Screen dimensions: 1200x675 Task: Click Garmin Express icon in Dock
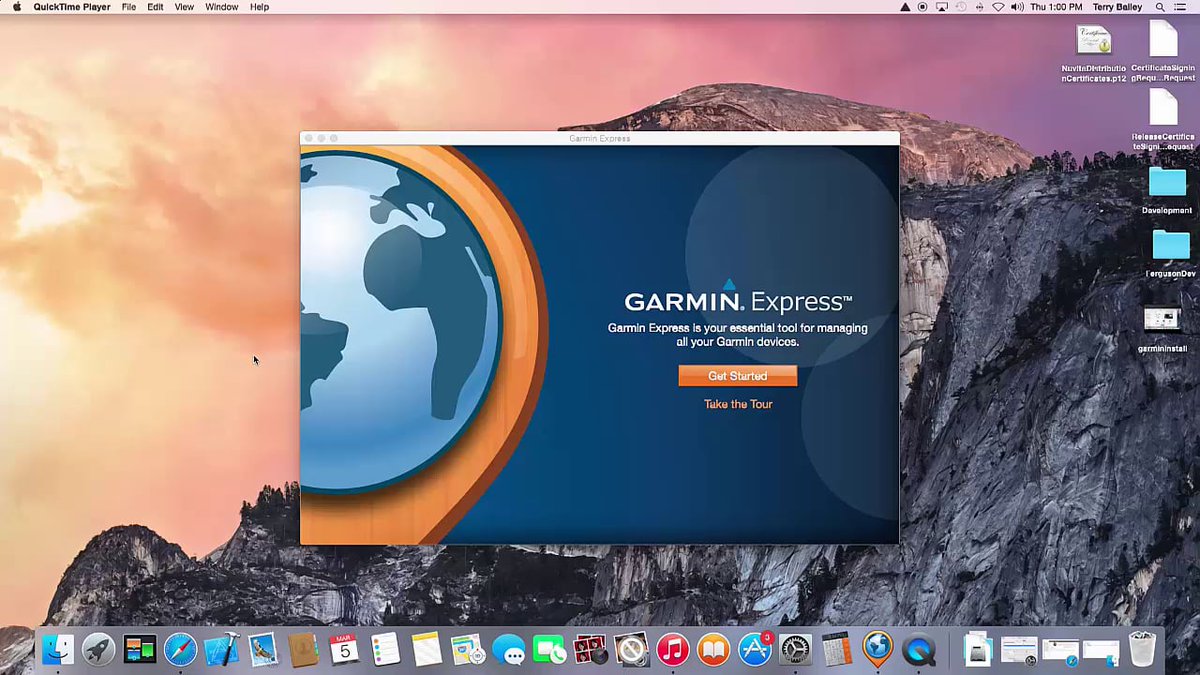point(878,650)
